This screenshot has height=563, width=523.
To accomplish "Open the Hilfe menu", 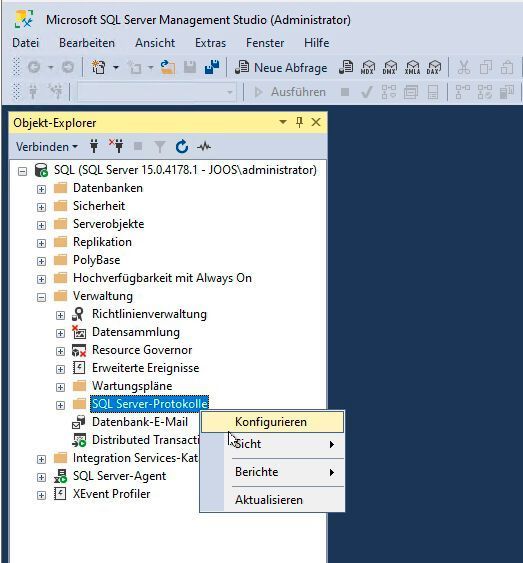I will pyautogui.click(x=317, y=43).
